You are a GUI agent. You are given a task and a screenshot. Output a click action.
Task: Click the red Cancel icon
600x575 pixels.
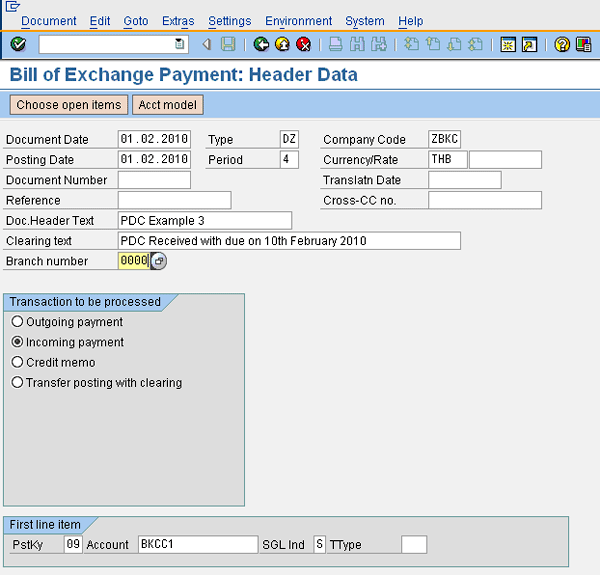coord(303,44)
